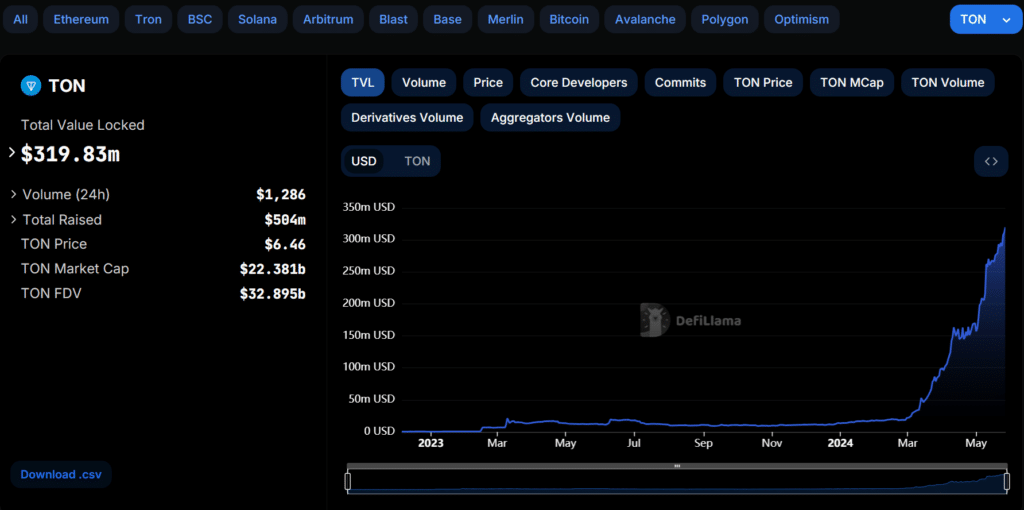Click the TON heading text
The width and height of the screenshot is (1024, 510).
[67, 86]
